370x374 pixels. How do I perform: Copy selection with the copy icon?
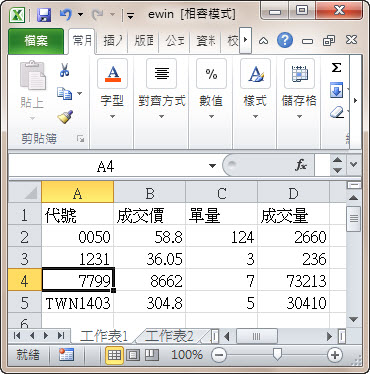click(x=64, y=93)
